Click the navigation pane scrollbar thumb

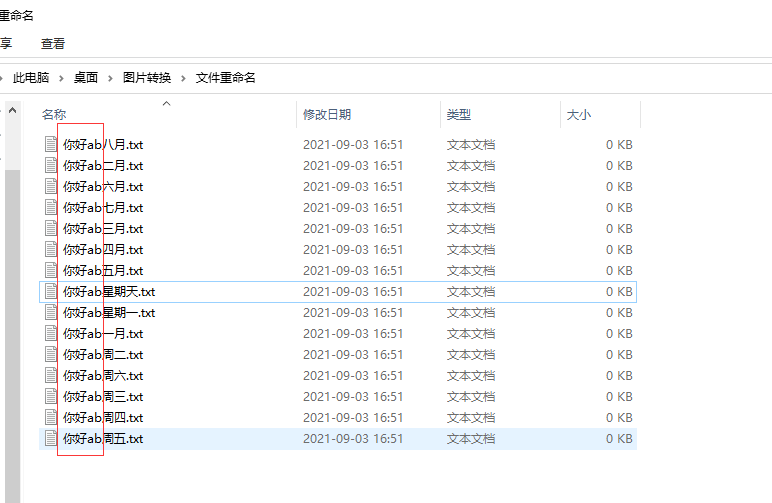click(13, 336)
